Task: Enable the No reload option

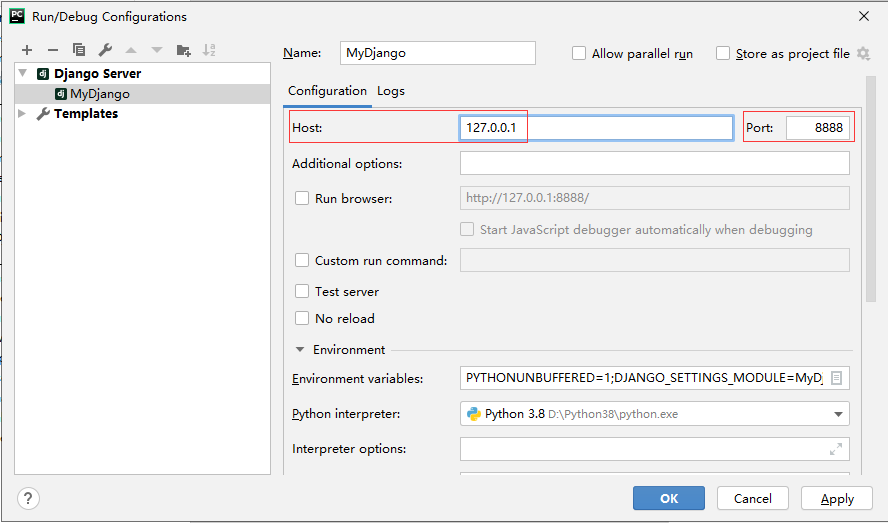Action: tap(302, 318)
